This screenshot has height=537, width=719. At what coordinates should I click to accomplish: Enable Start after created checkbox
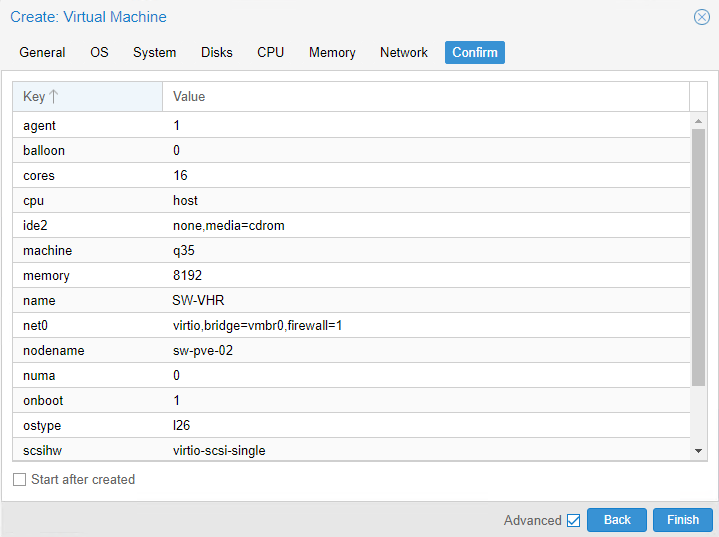19,480
